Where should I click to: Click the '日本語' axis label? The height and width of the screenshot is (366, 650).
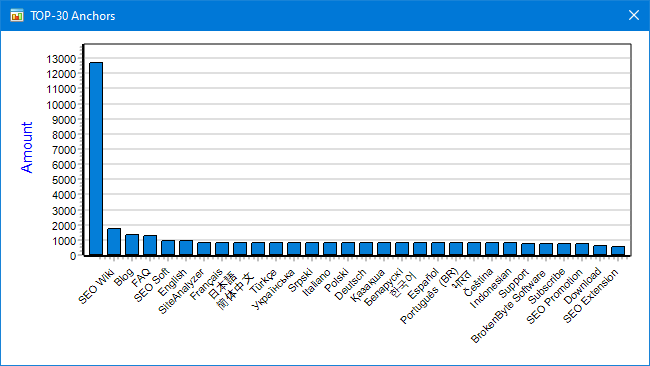tap(223, 285)
